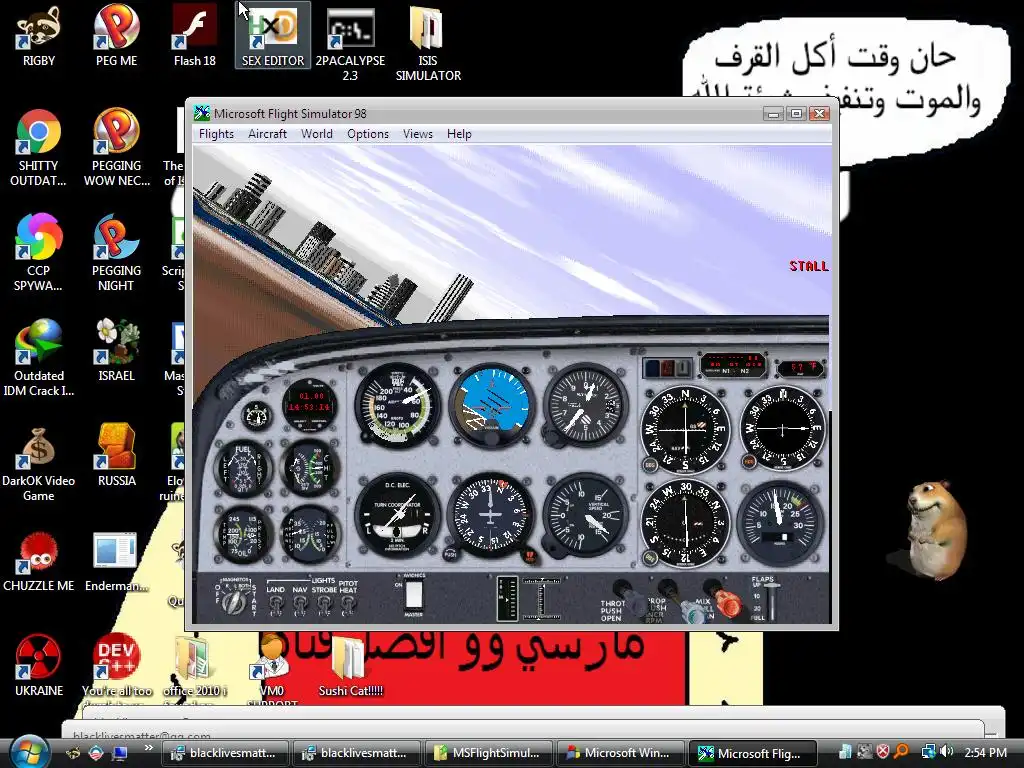
Task: Click the upper VOR 1 navigation gauge
Action: pos(686,430)
